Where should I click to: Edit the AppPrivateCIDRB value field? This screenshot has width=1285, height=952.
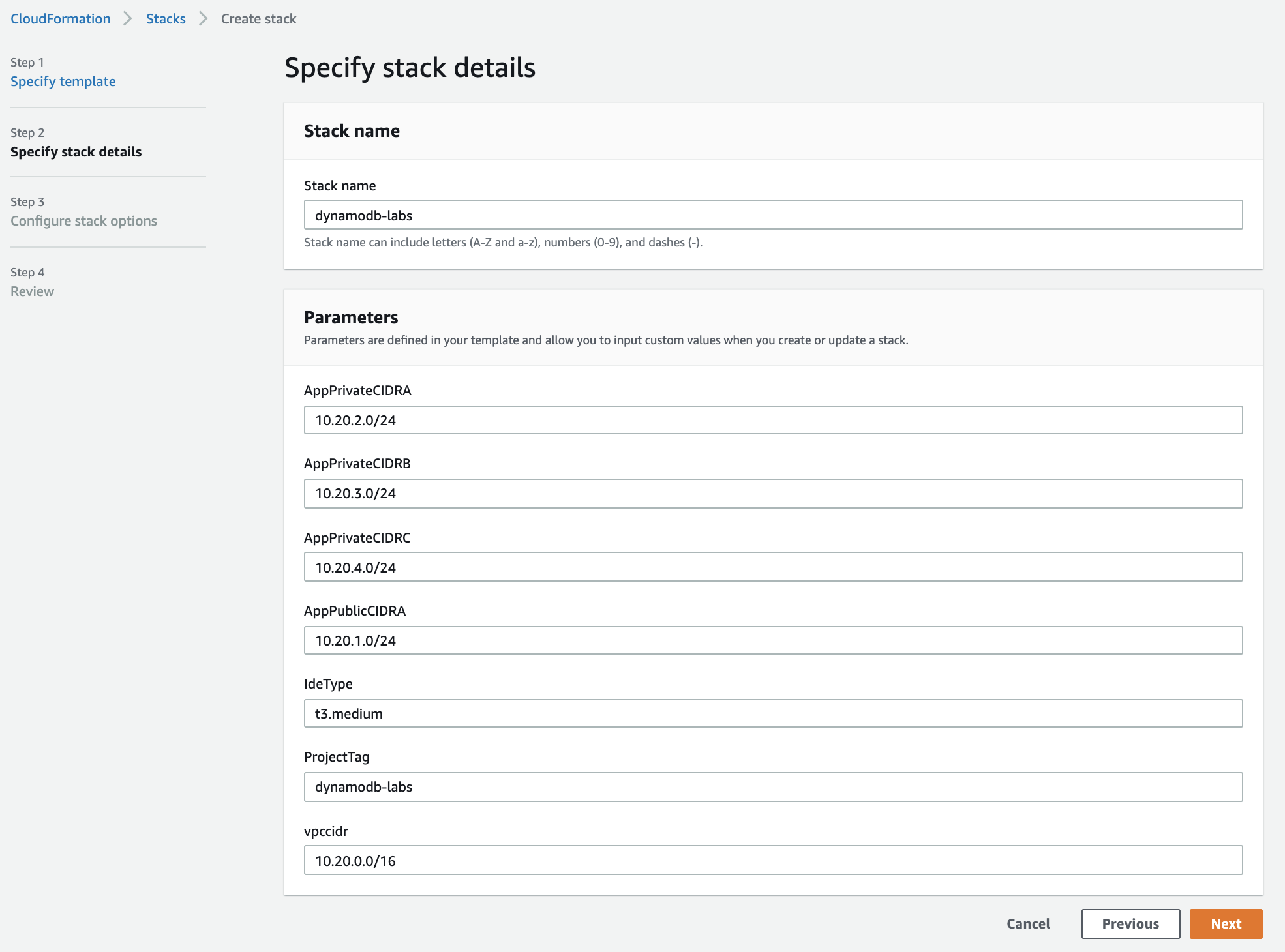(x=773, y=494)
